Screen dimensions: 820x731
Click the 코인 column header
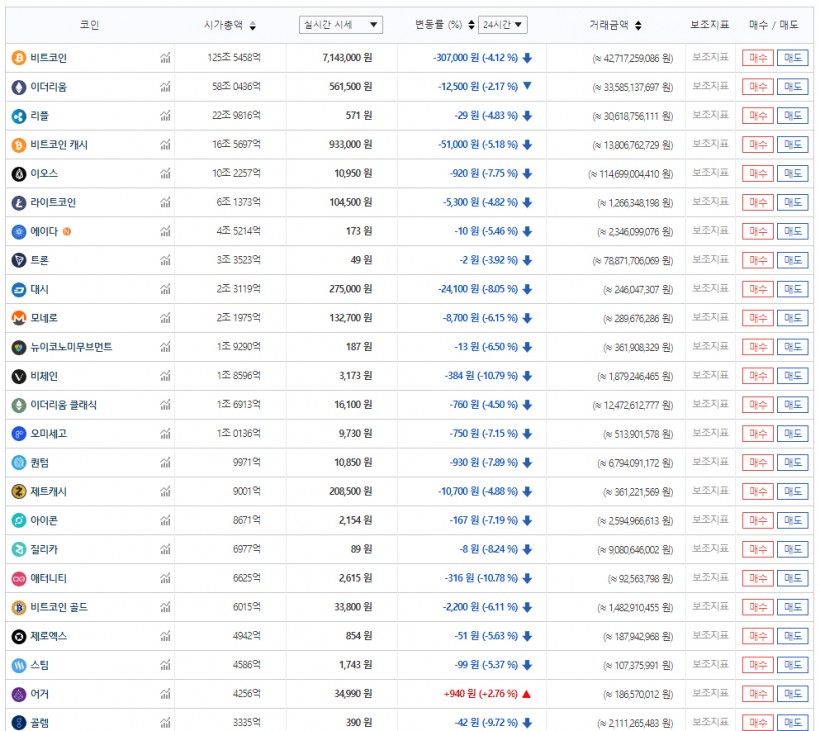[x=89, y=25]
